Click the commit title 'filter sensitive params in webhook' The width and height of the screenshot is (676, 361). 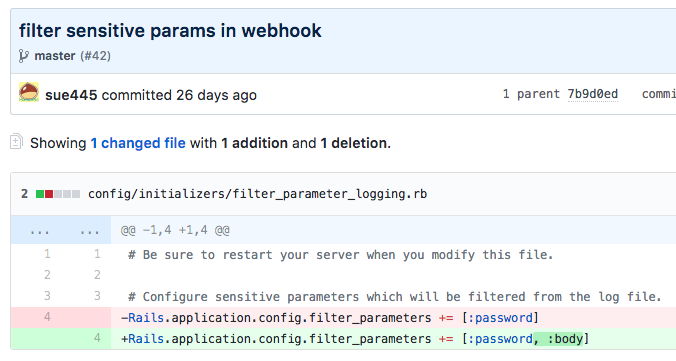170,31
